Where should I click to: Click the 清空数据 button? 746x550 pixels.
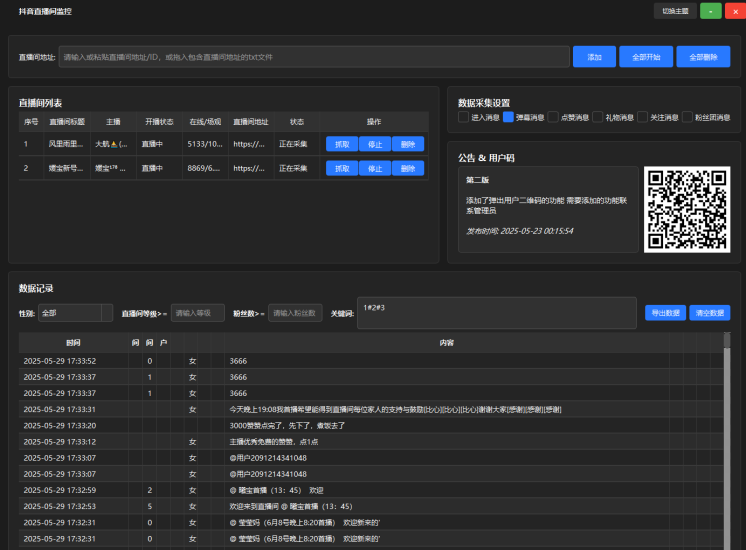tap(709, 313)
